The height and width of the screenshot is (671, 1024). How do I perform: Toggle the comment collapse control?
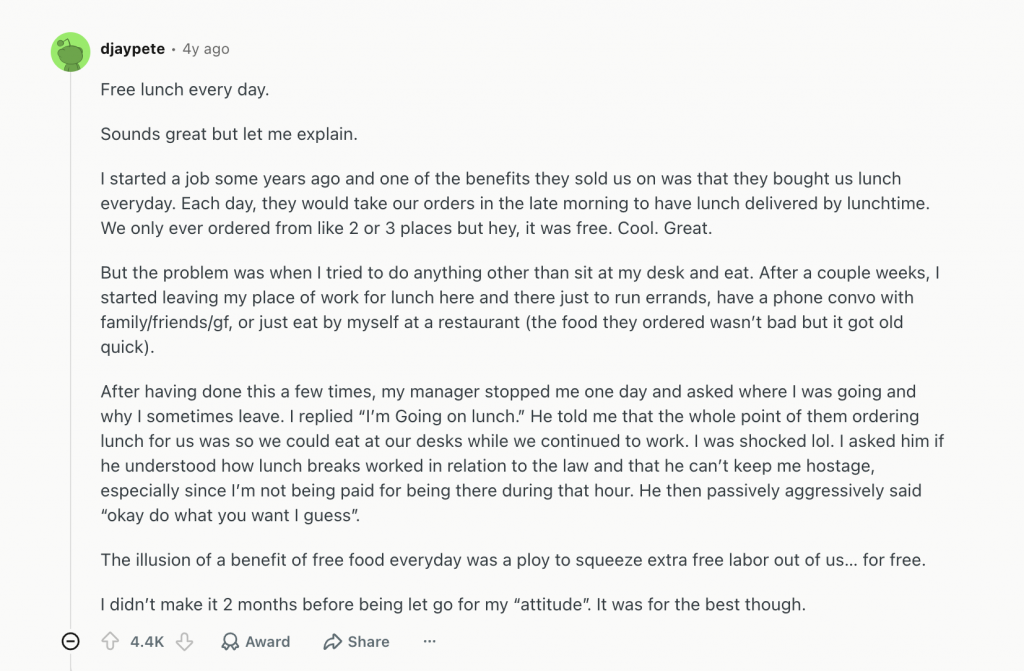(69, 643)
